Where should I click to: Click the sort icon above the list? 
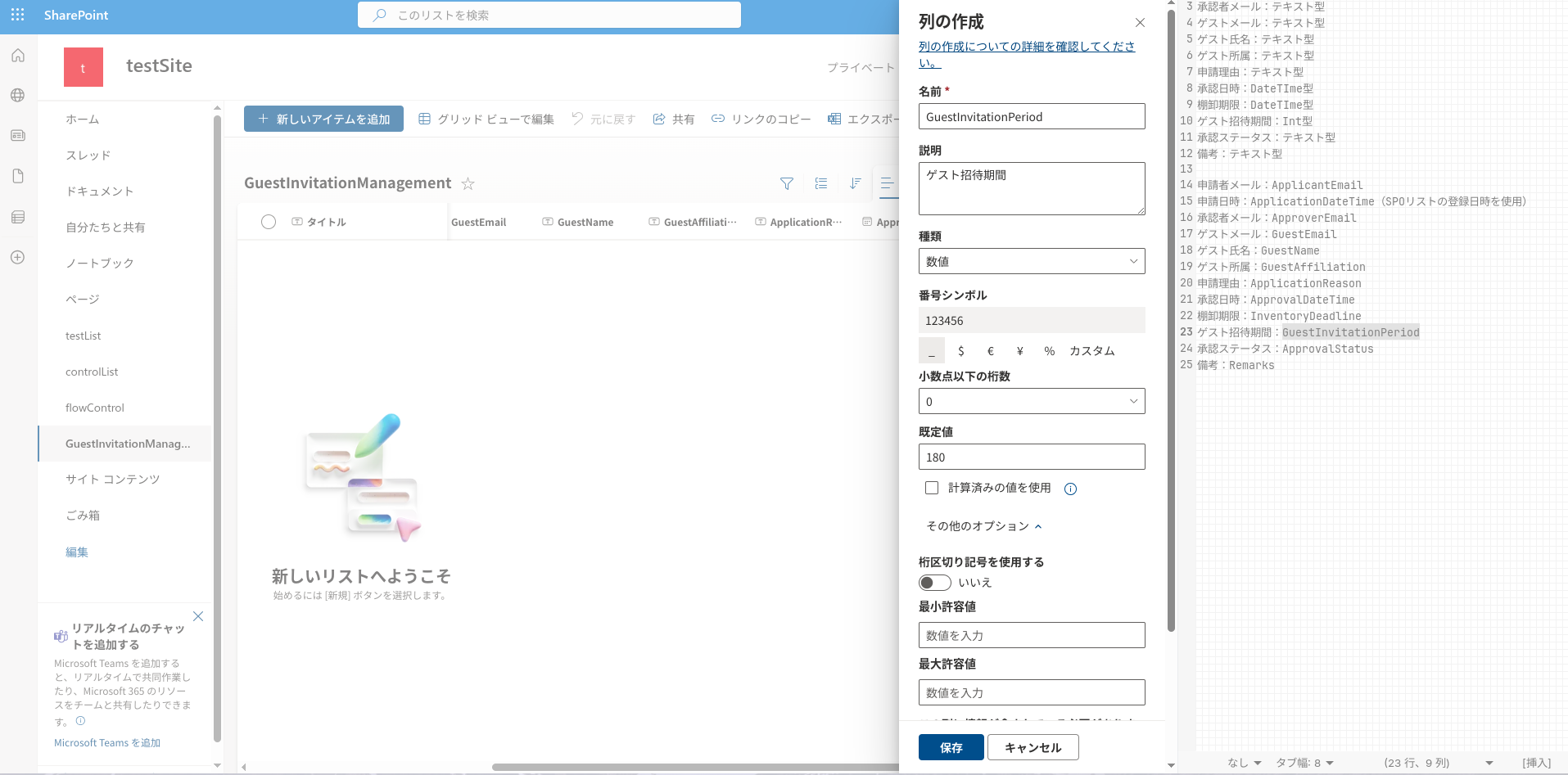(855, 183)
